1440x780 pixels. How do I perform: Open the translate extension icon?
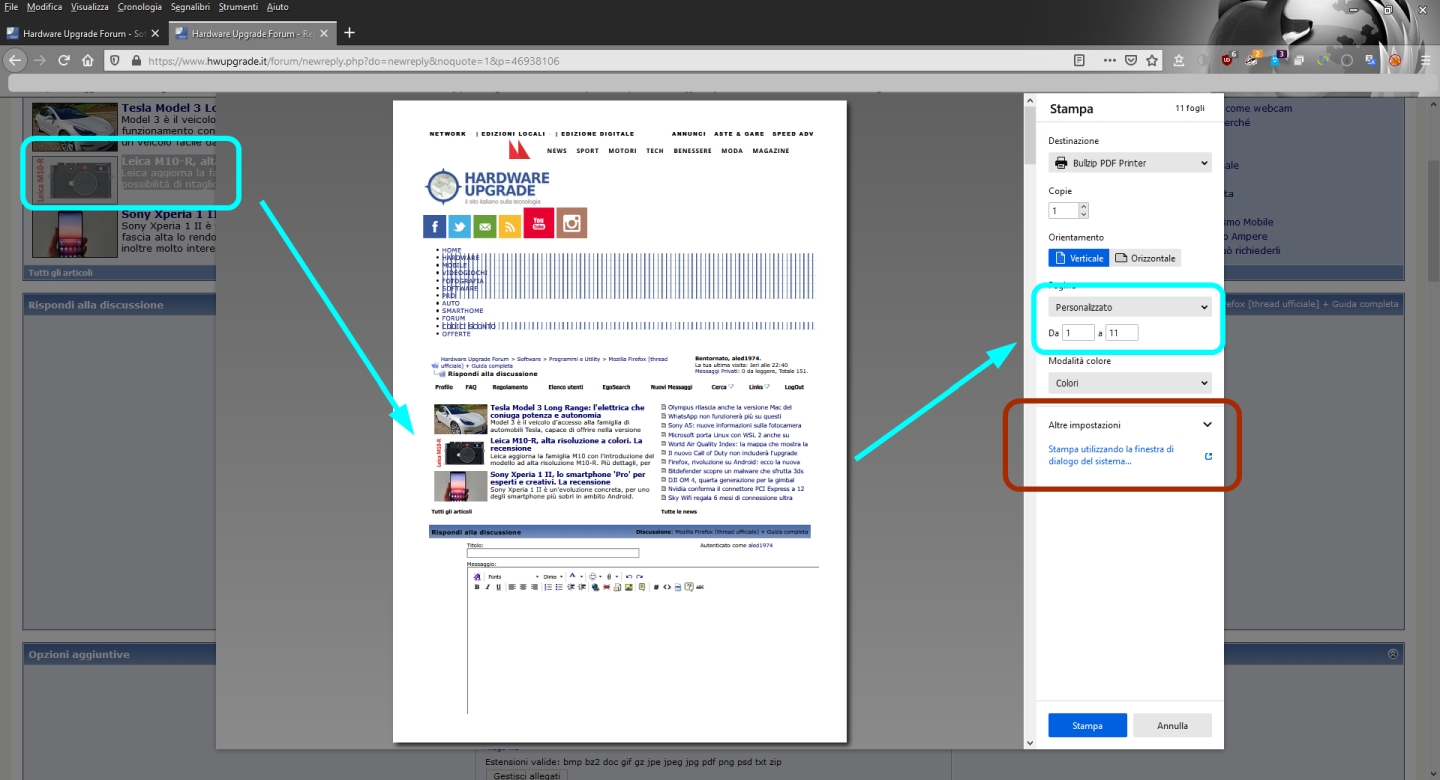click(1370, 60)
